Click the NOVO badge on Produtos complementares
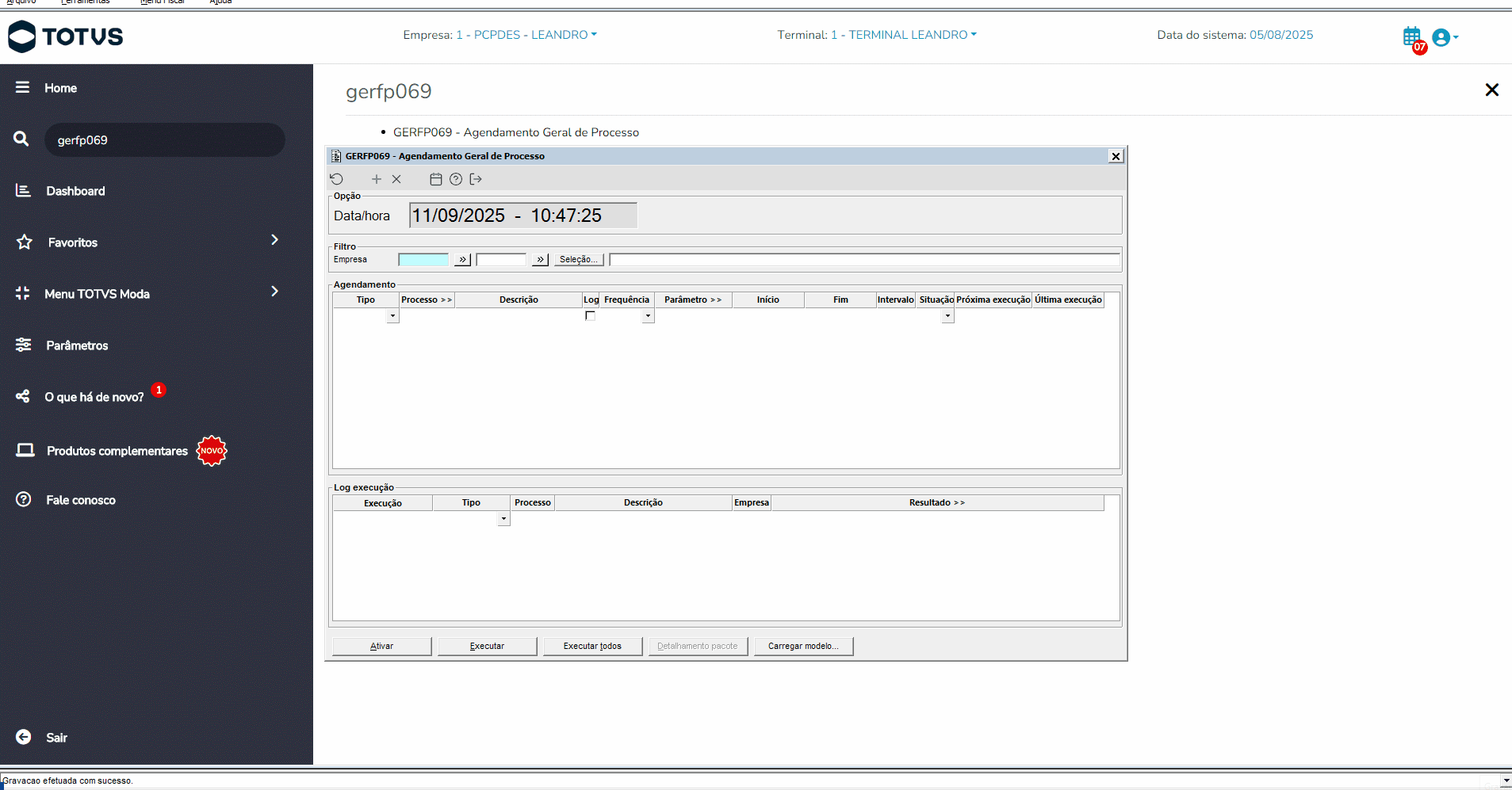 pyautogui.click(x=212, y=451)
